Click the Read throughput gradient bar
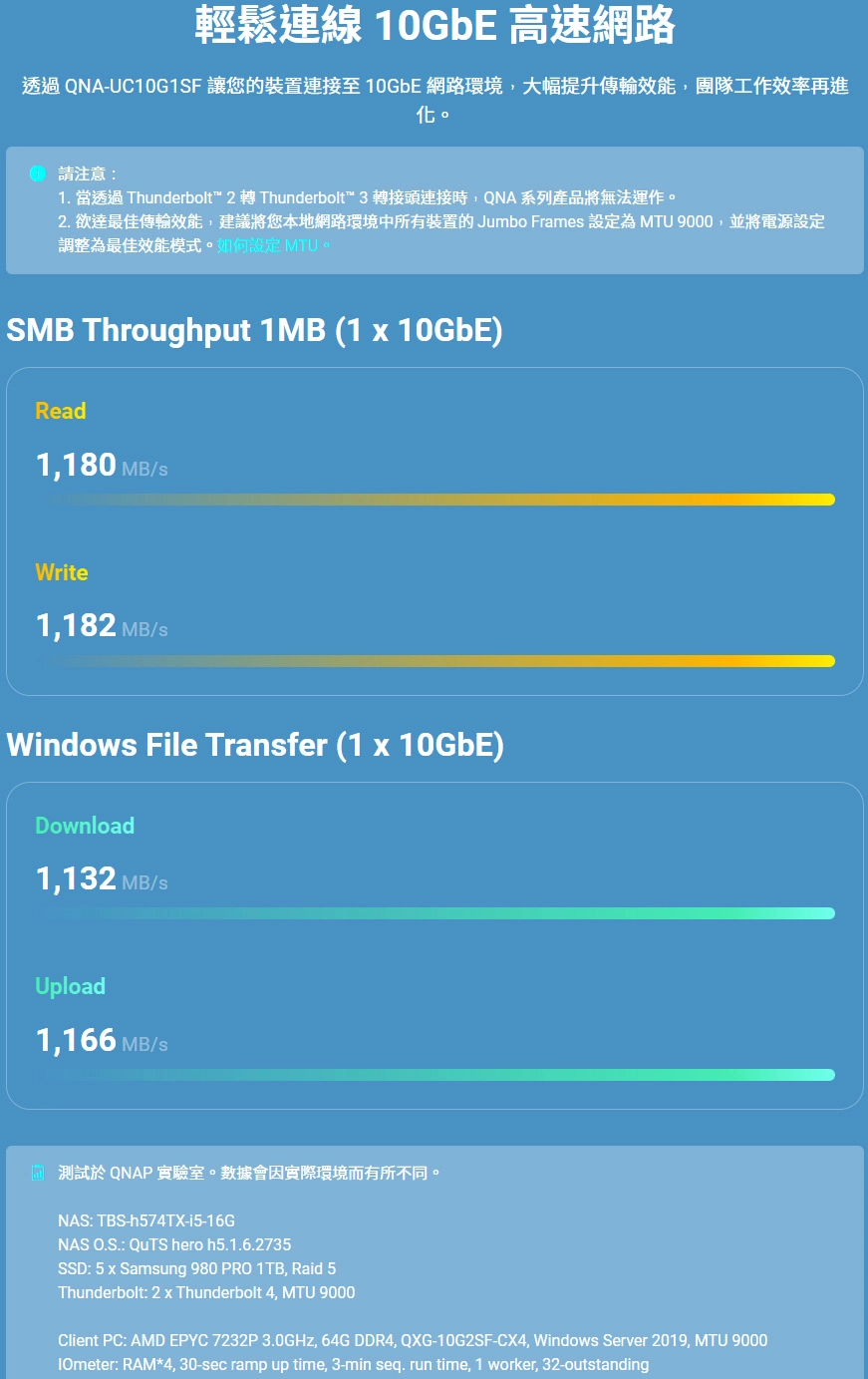 [x=435, y=500]
